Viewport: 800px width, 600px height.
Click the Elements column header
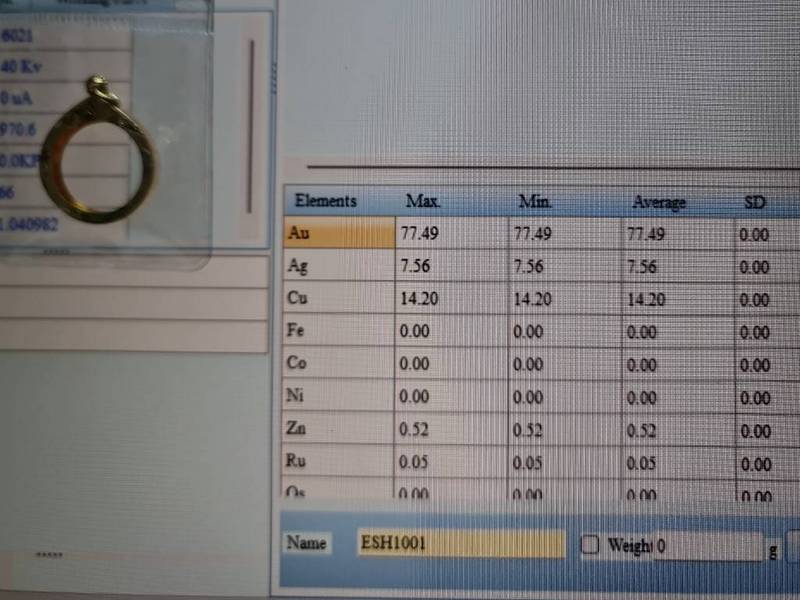tap(326, 201)
